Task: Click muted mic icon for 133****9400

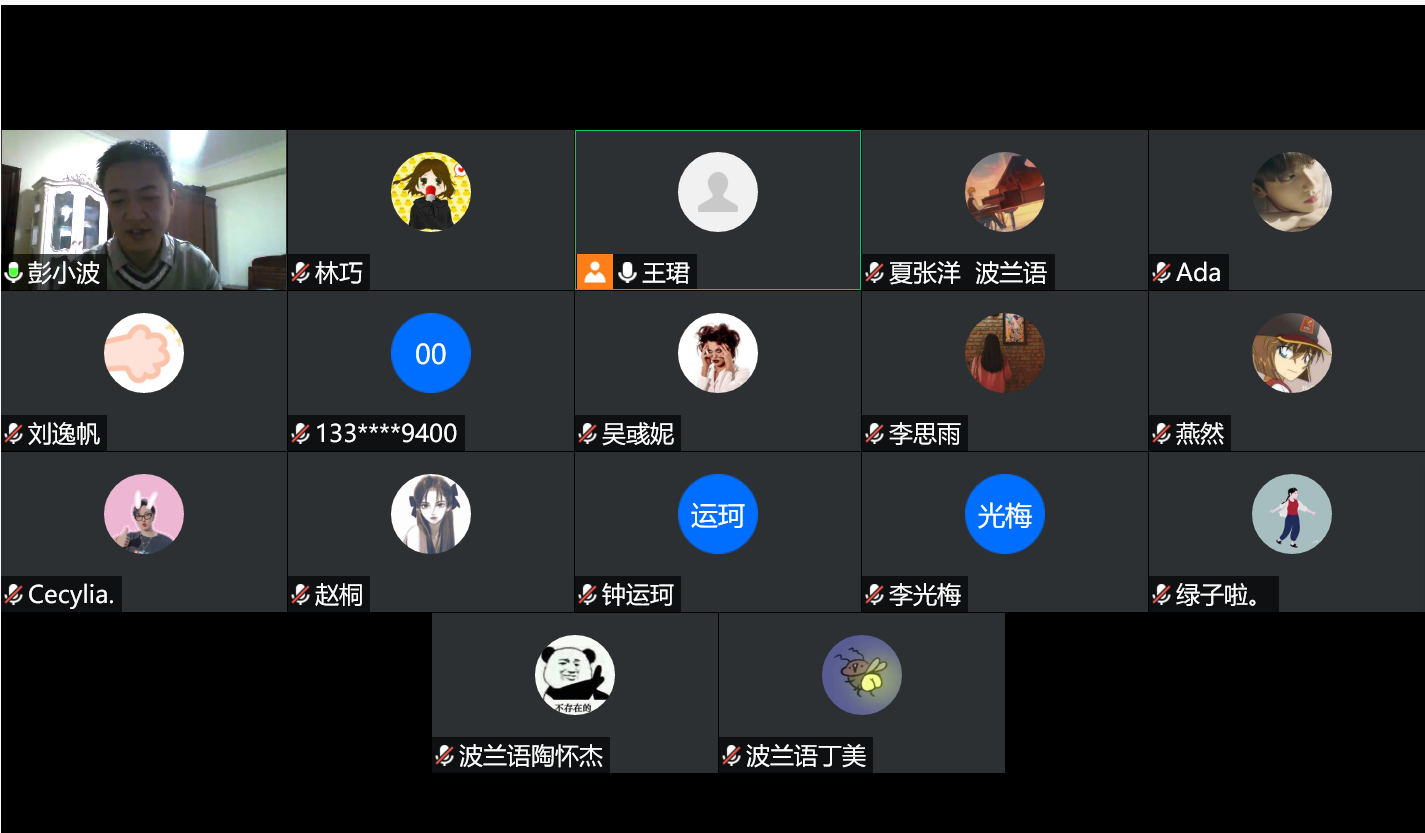Action: 301,434
